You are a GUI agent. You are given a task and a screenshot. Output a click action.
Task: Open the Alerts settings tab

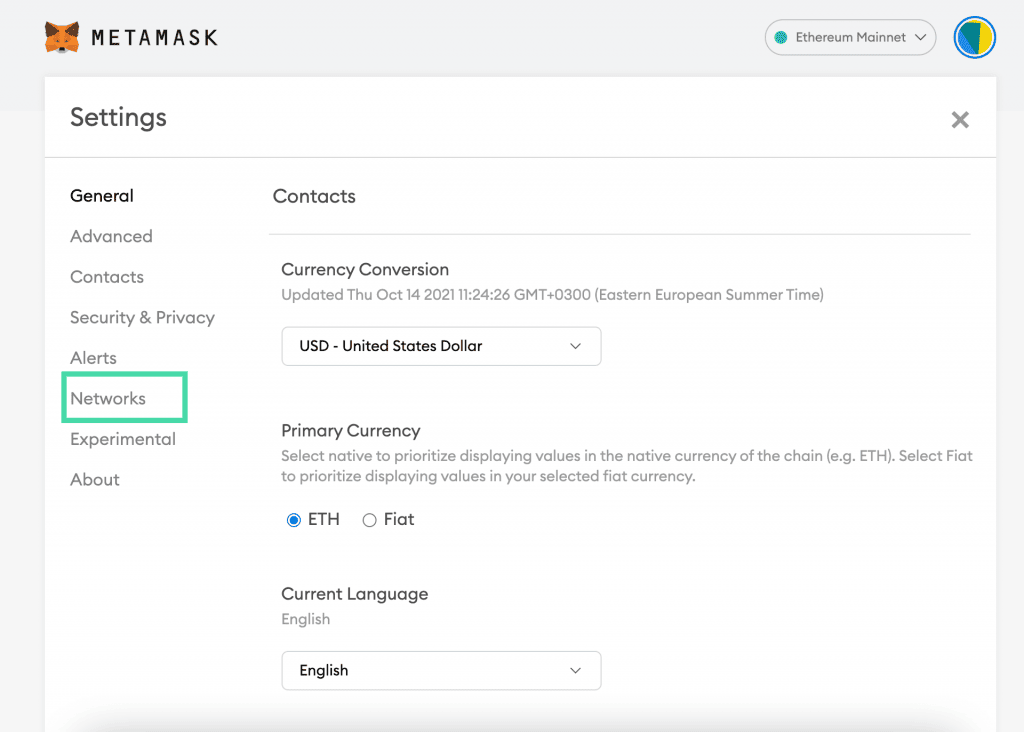point(93,358)
